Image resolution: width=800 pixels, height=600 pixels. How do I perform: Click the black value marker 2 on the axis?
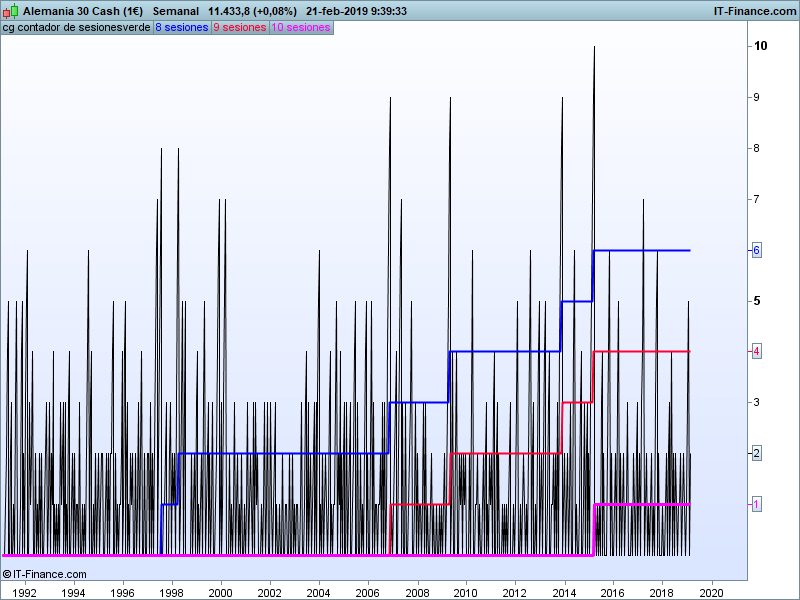(x=757, y=453)
